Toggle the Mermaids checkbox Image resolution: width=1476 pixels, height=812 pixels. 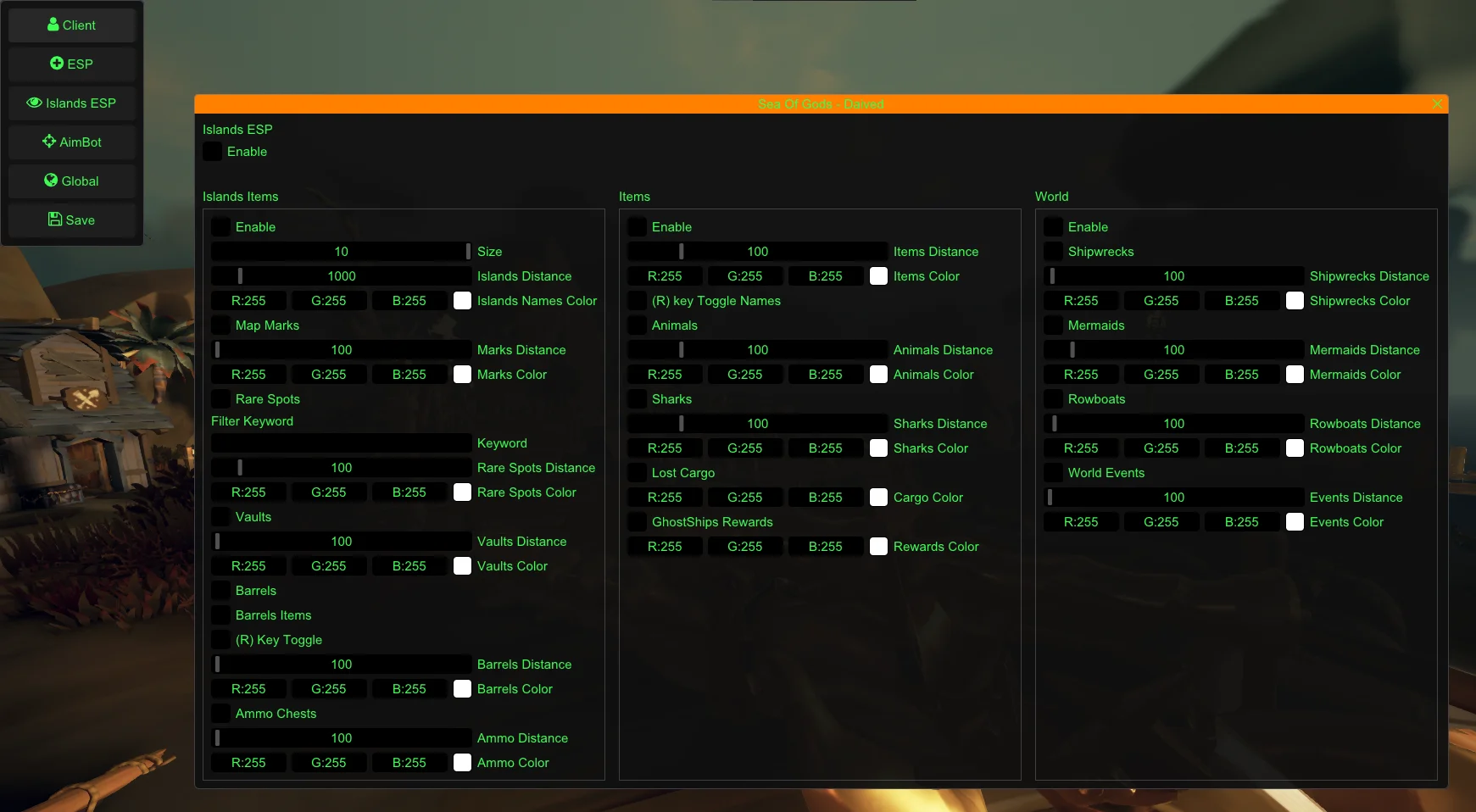point(1053,325)
